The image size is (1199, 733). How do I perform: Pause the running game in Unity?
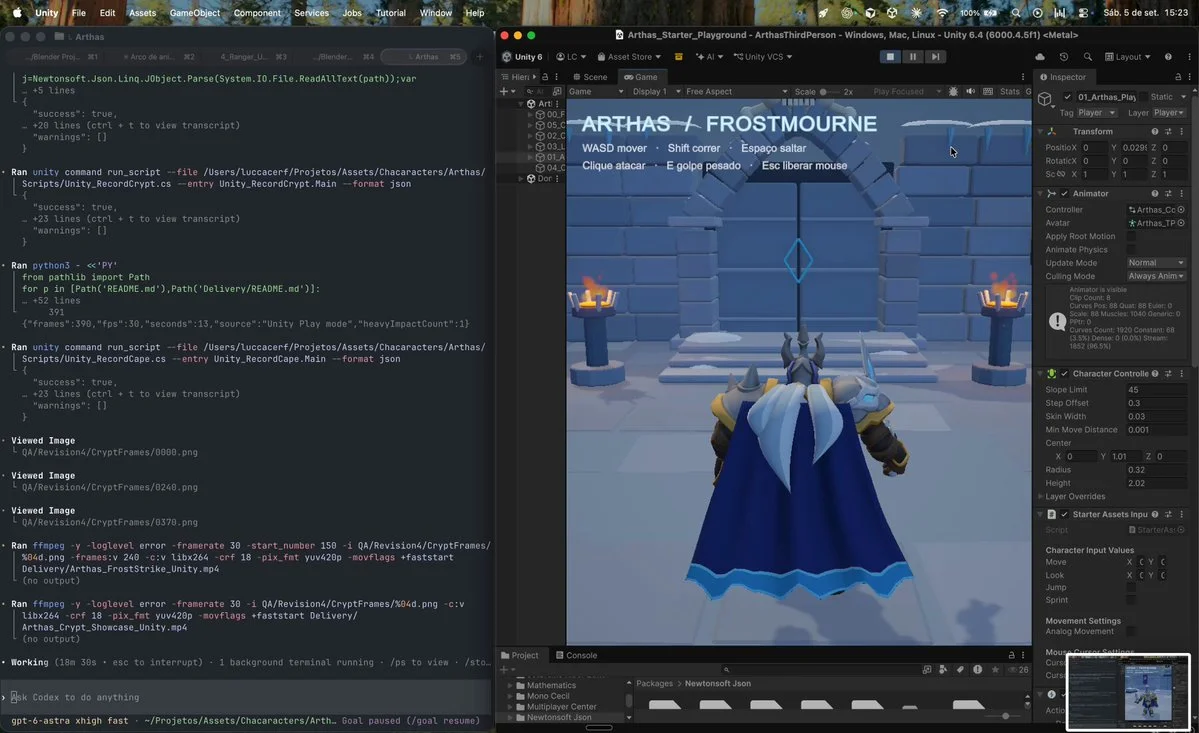[912, 57]
